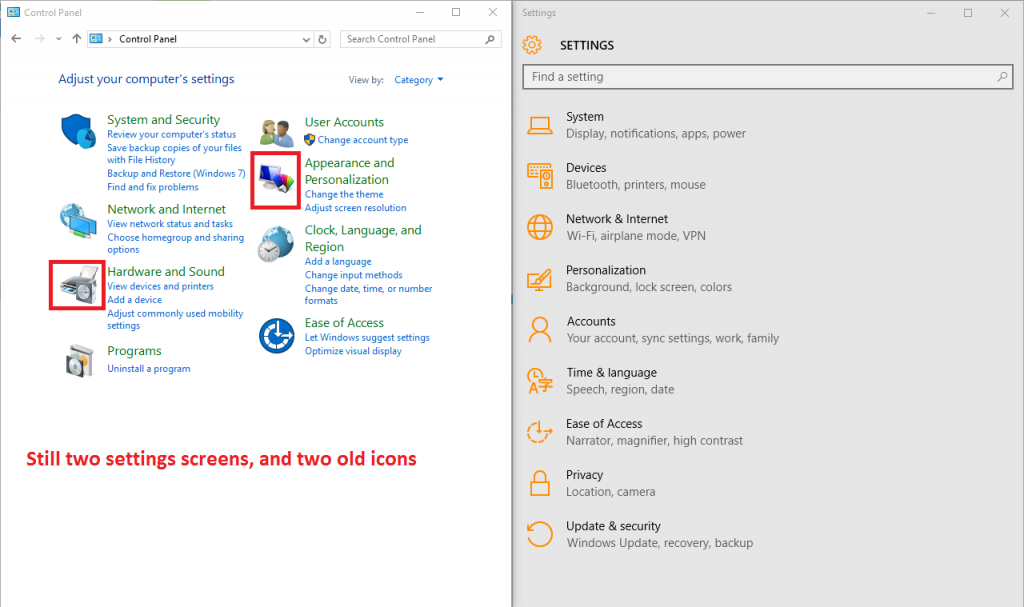Click Optimize visual display link
1024x607 pixels.
click(x=353, y=351)
